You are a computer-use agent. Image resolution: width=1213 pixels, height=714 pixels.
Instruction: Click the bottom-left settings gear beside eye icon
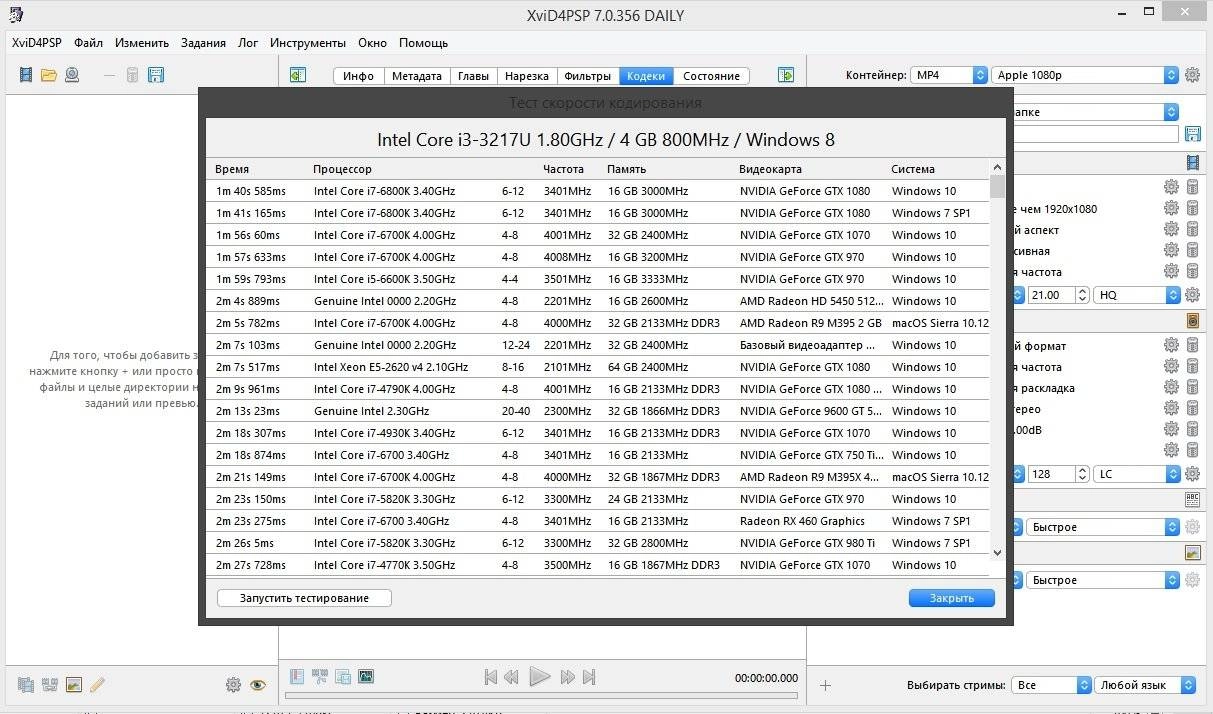233,685
